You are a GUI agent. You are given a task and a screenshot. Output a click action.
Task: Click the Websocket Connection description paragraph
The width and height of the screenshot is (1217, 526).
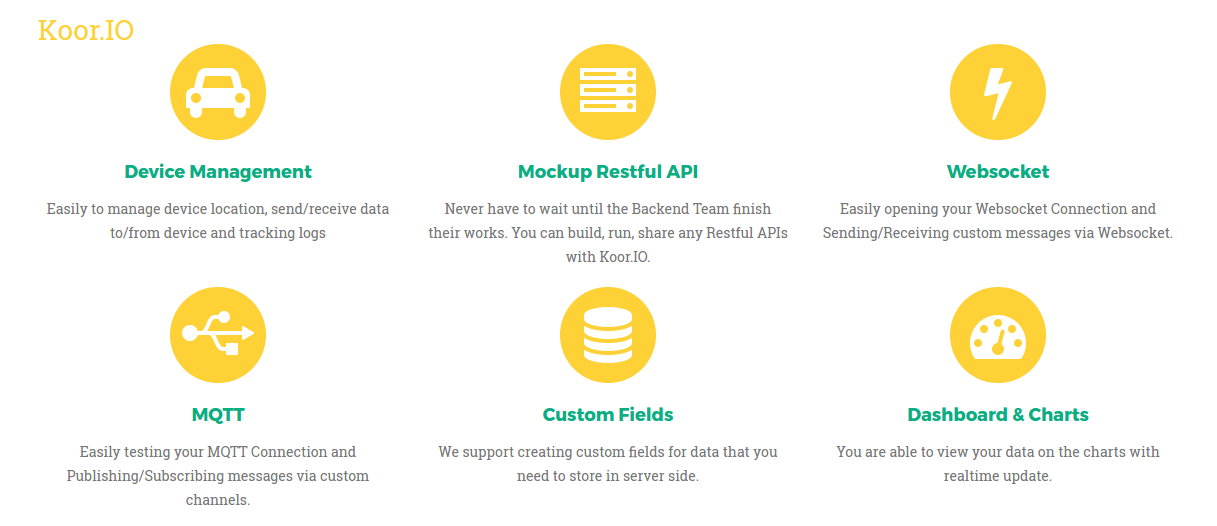(x=998, y=221)
